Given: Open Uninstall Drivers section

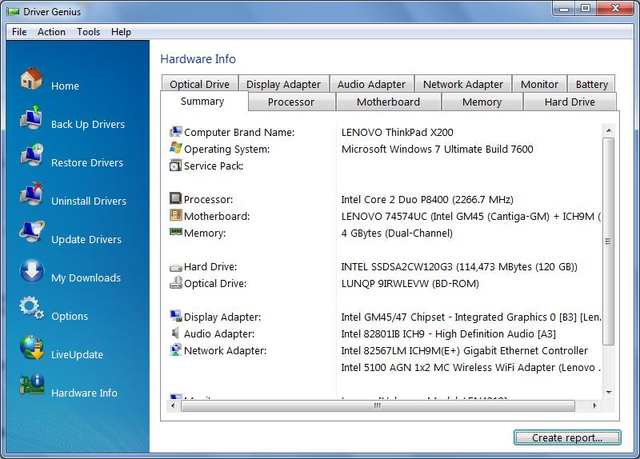Looking at the screenshot, I should [89, 201].
